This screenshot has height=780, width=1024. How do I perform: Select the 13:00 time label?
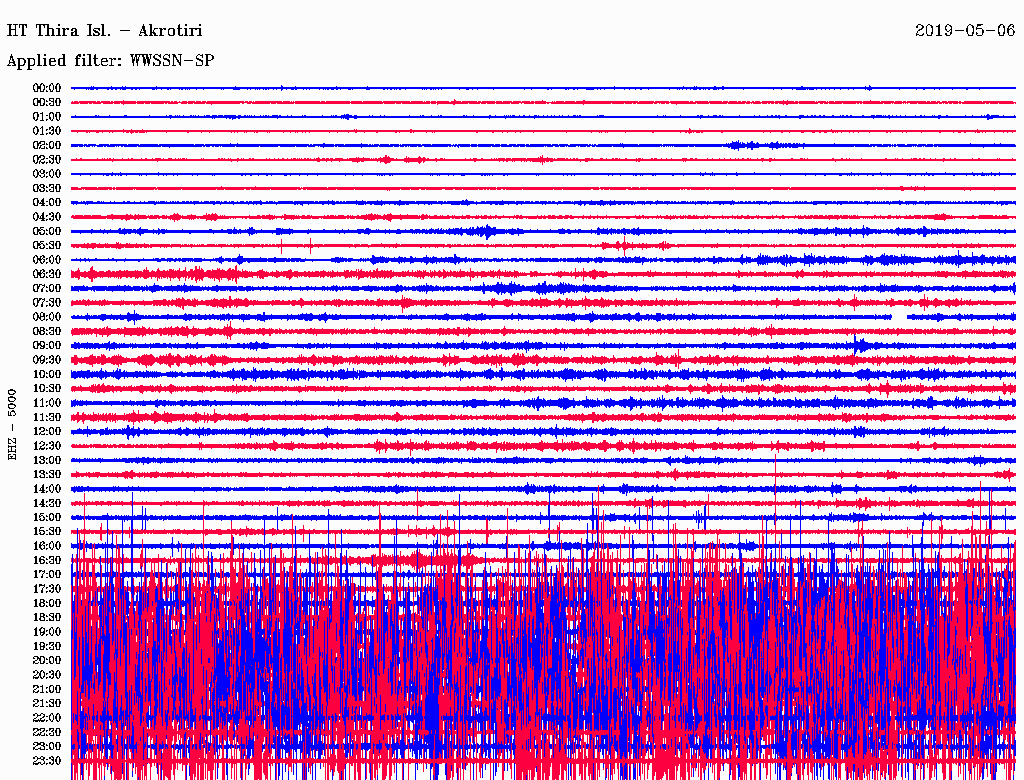[47, 460]
